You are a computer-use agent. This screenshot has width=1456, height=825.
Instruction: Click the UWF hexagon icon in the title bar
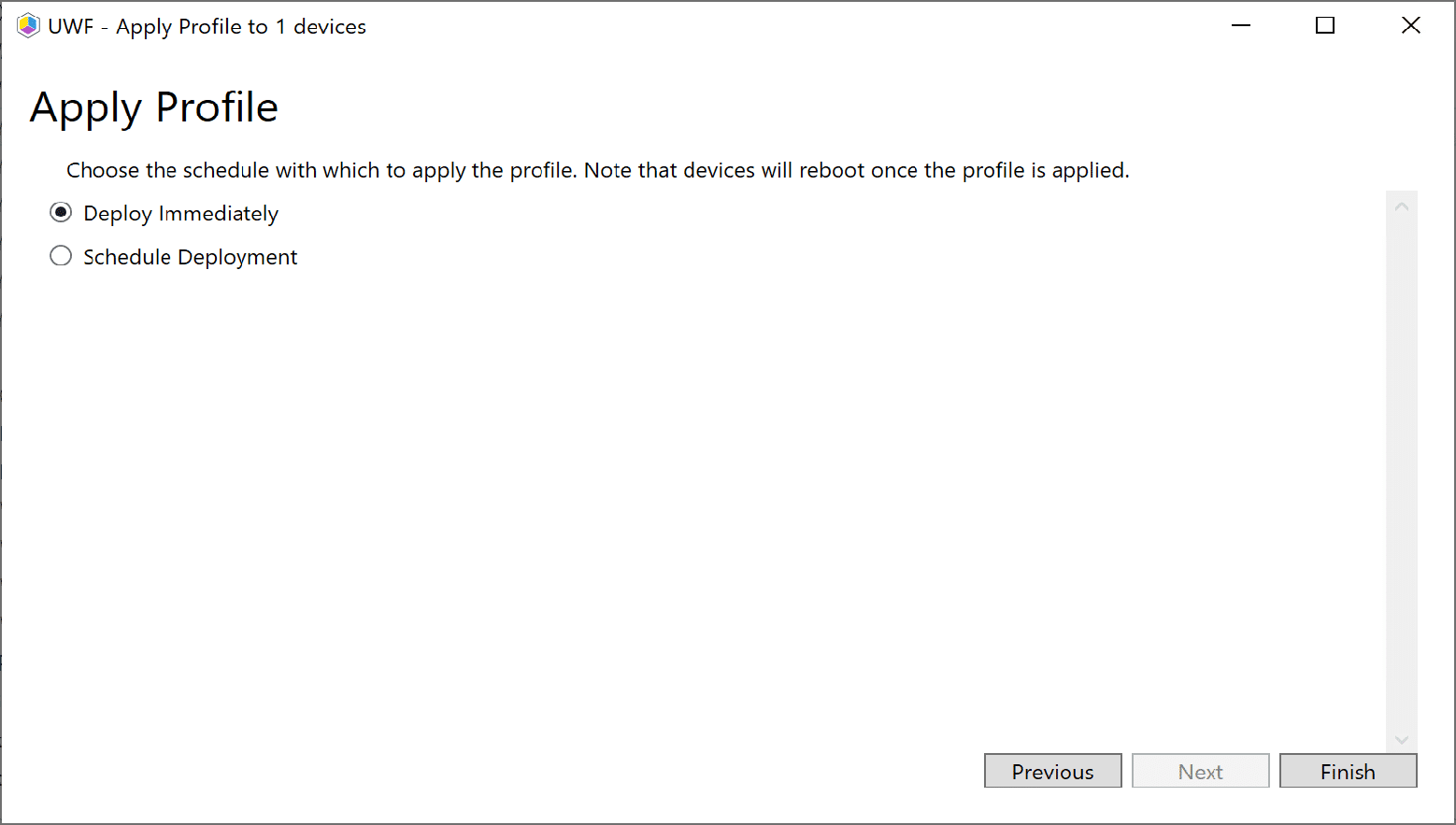tap(27, 25)
